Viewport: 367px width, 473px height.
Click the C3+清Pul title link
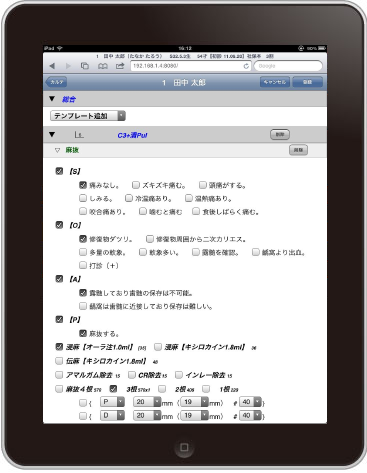[x=132, y=135]
